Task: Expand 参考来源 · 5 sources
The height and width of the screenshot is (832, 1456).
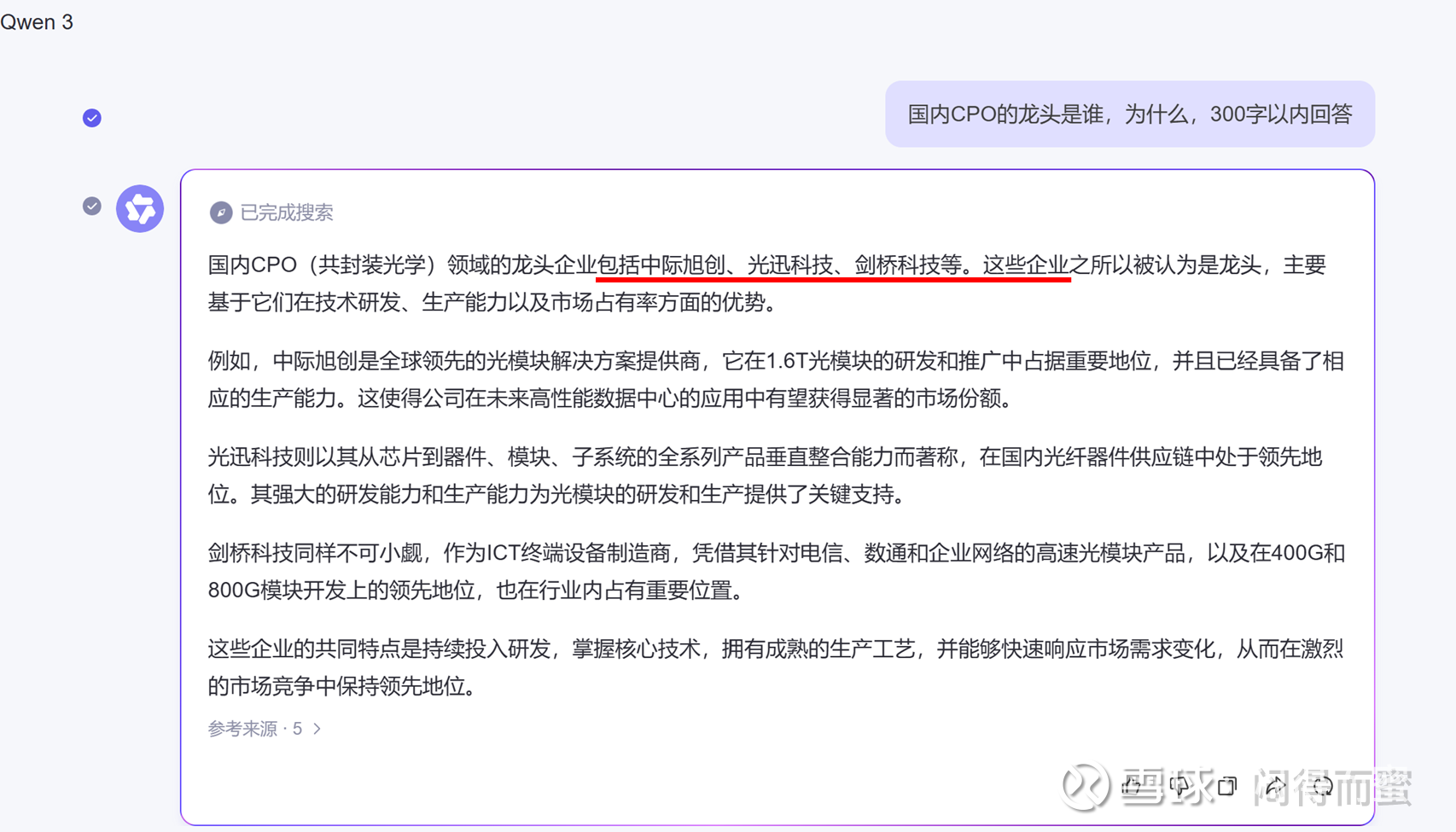Action: click(265, 729)
